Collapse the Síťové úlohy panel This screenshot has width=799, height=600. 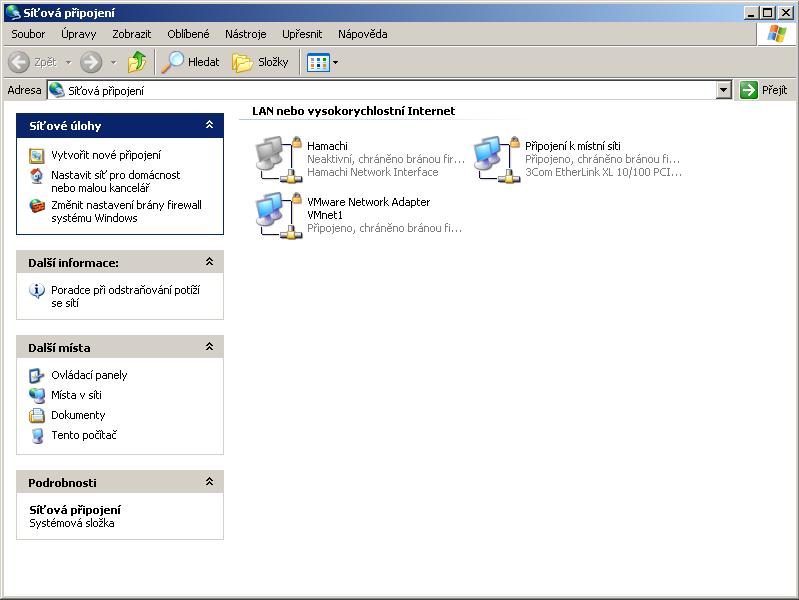tap(209, 126)
